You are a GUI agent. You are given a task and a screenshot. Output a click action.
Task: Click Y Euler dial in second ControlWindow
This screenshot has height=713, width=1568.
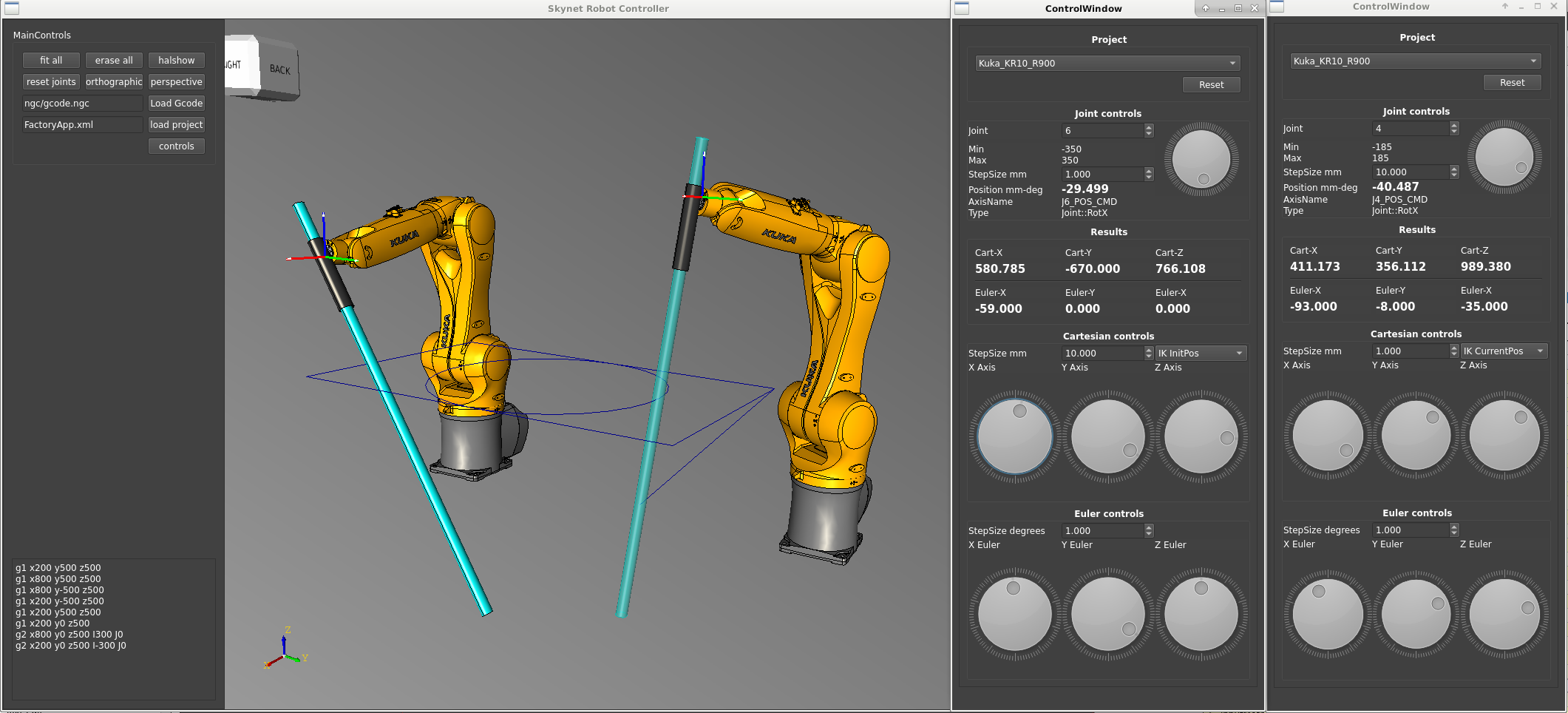click(1416, 614)
